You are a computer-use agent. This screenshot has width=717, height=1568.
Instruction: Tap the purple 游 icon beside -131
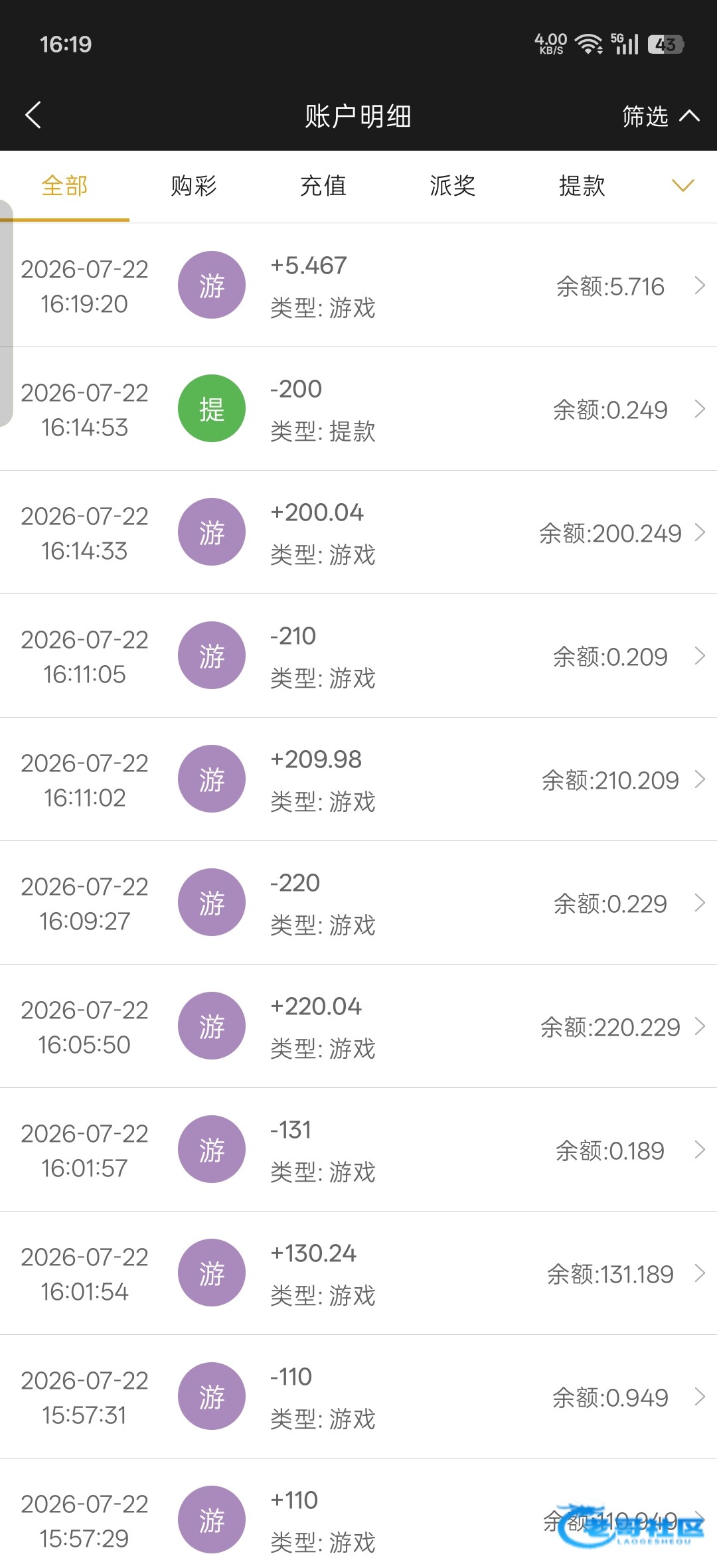(212, 1149)
